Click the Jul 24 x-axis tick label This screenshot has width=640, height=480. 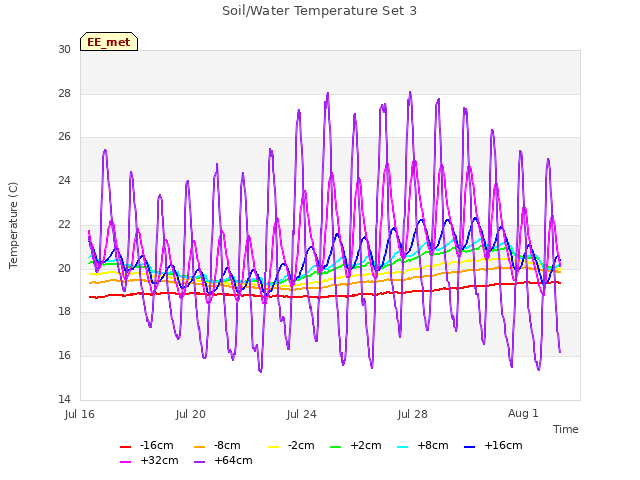[x=302, y=414]
